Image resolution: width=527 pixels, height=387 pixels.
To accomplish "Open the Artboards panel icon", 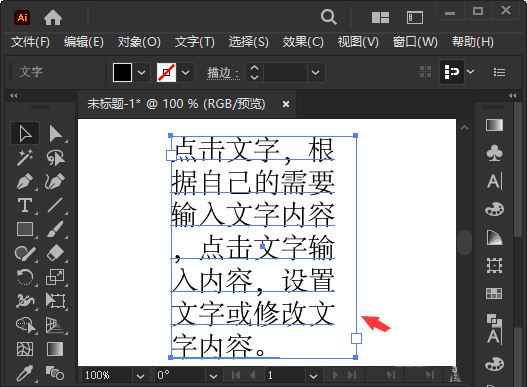I will pos(494,265).
